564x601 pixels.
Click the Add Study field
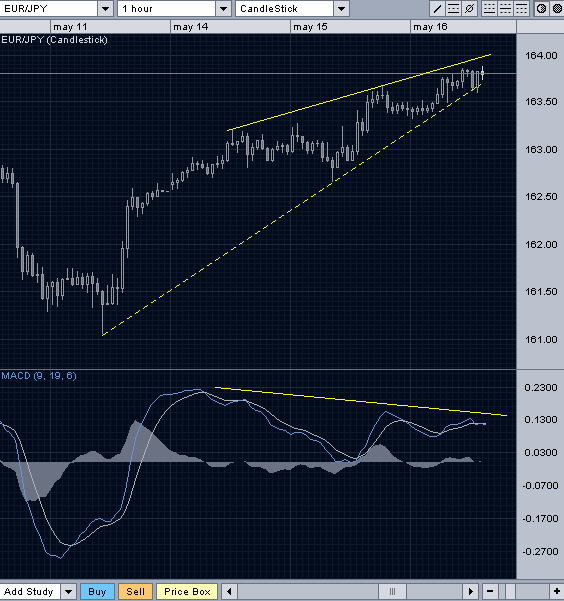30,591
